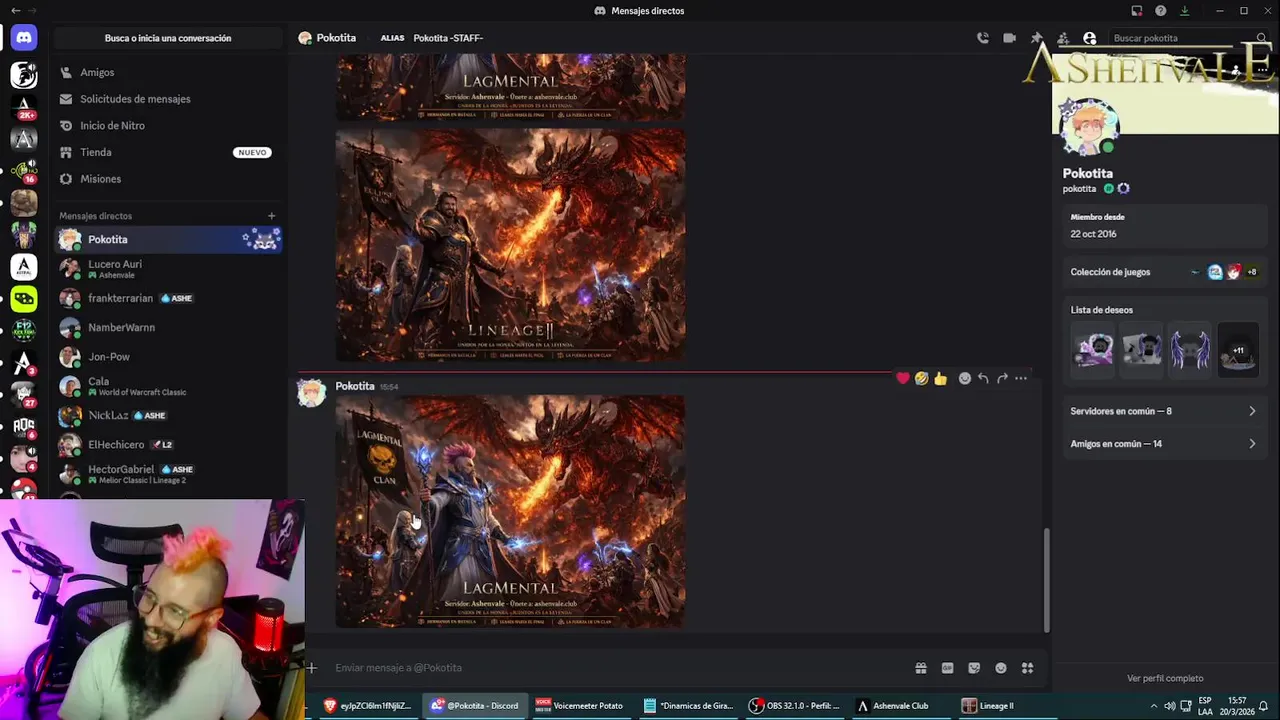Expand Amigos en común — 14

(x=1164, y=444)
